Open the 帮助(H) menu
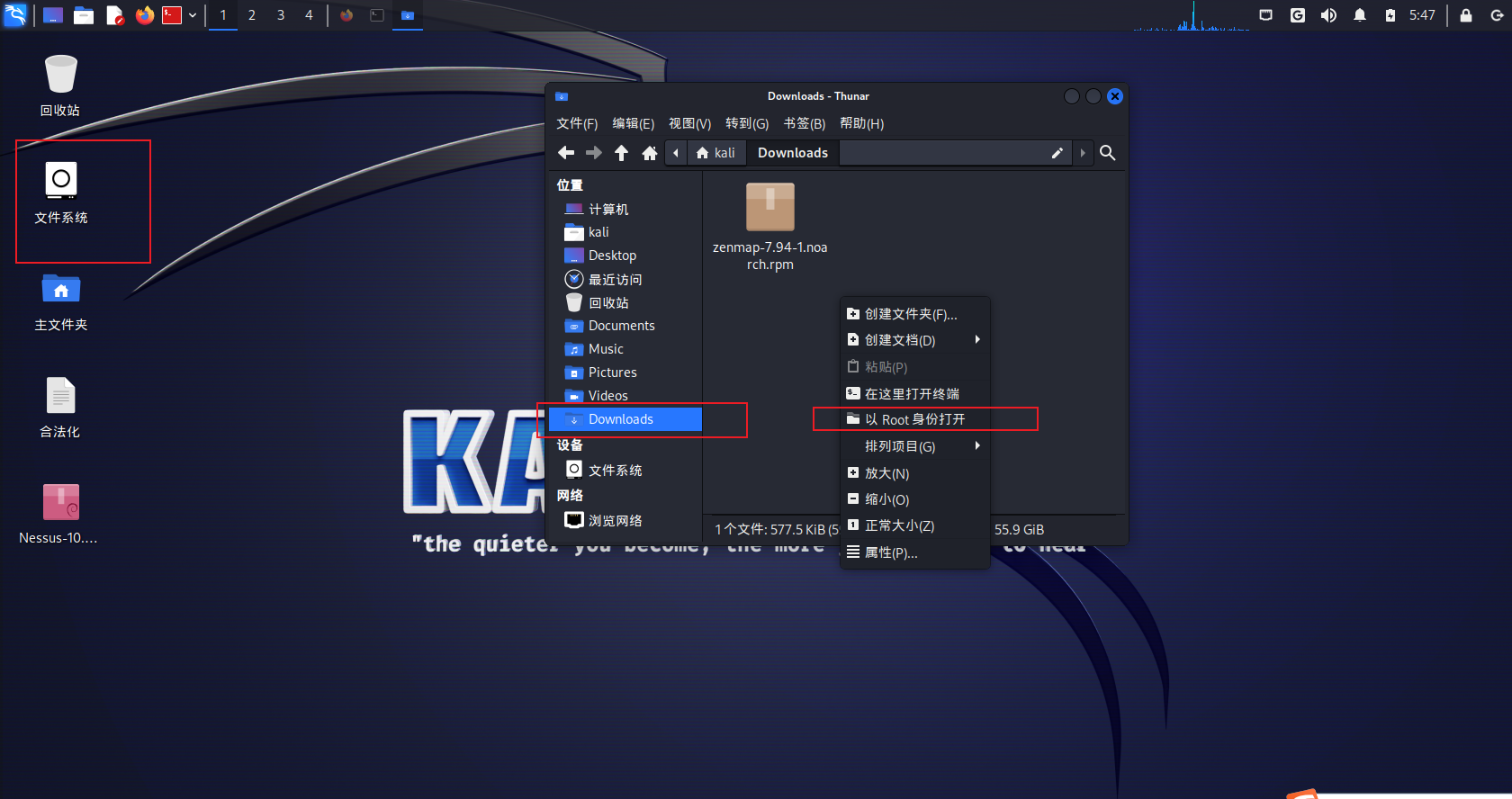This screenshot has height=799, width=1512. [862, 123]
